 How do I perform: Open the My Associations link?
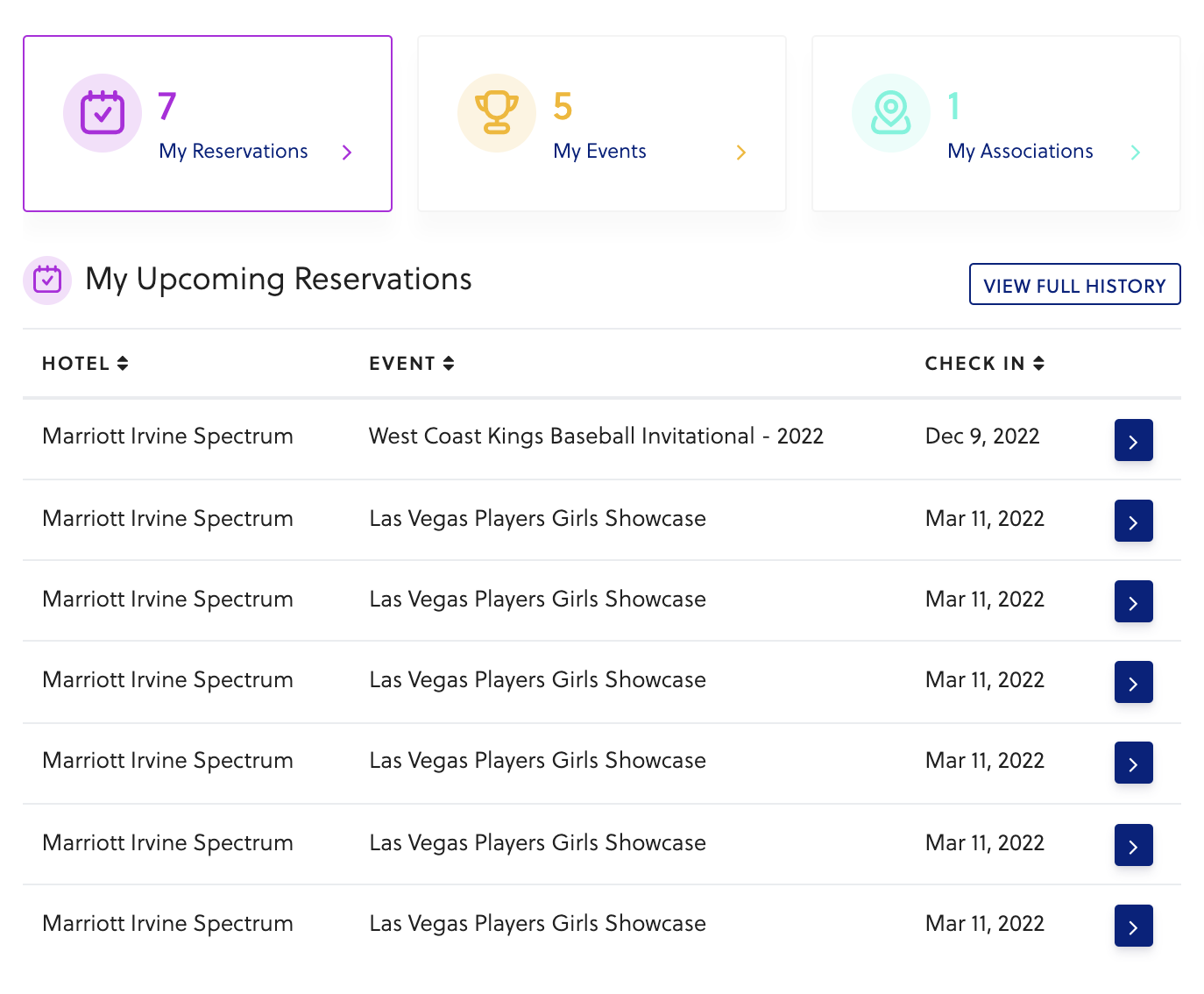1020,152
